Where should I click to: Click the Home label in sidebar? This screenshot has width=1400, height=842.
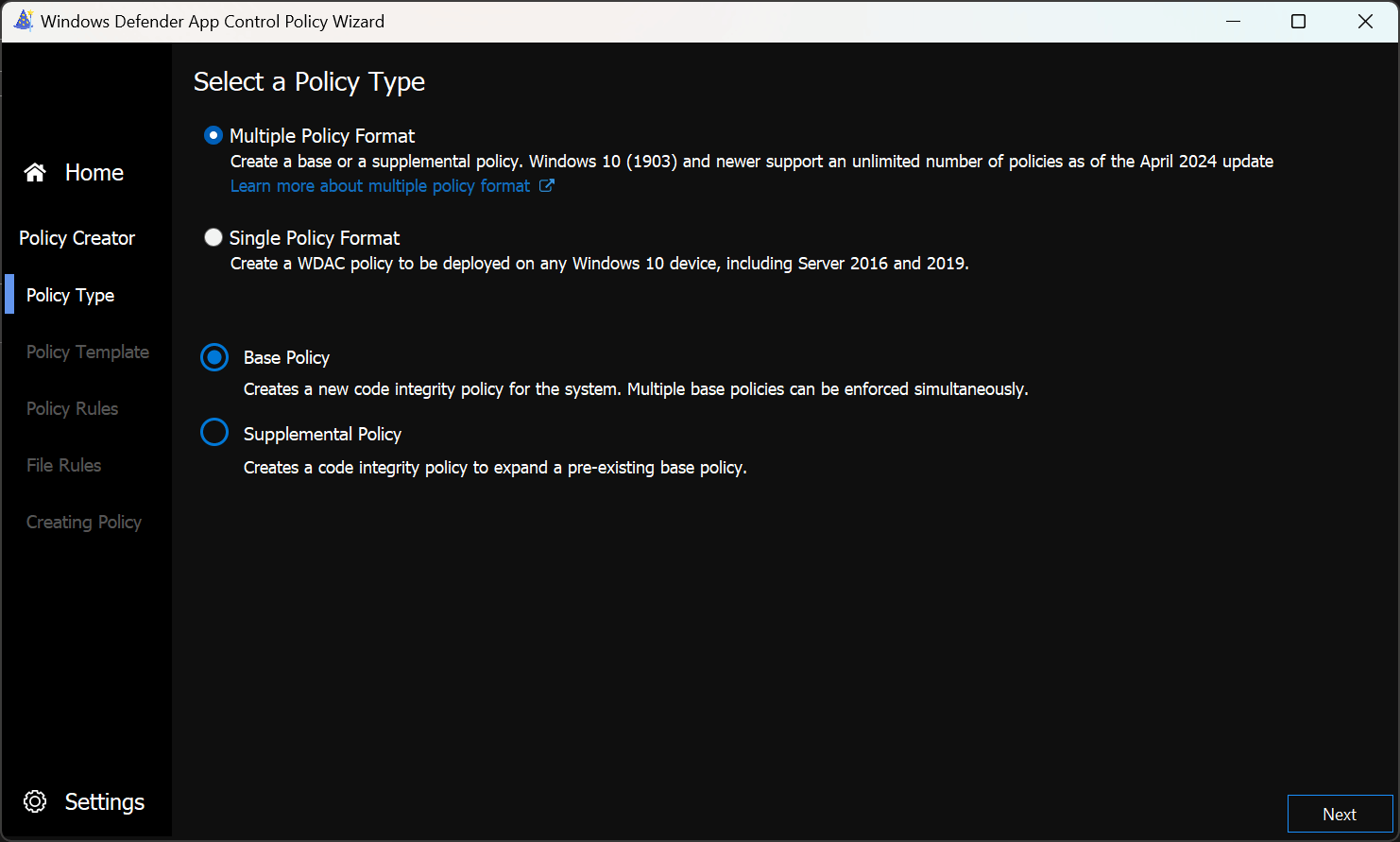pyautogui.click(x=94, y=172)
